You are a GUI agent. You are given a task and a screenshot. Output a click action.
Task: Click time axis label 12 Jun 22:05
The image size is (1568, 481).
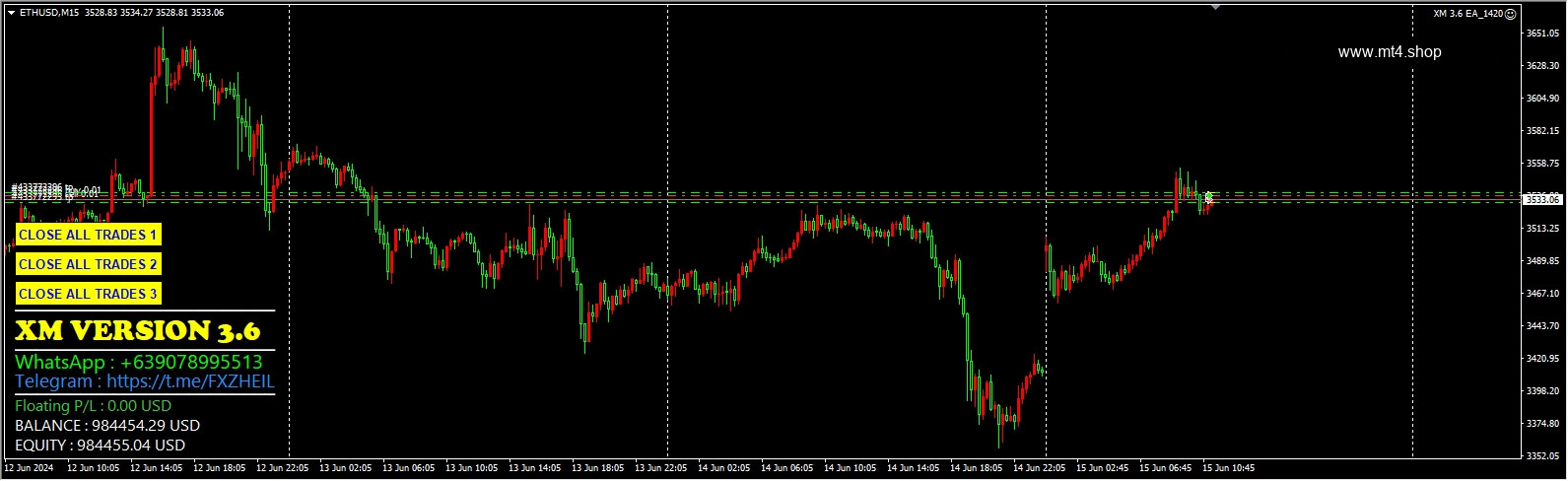point(282,469)
